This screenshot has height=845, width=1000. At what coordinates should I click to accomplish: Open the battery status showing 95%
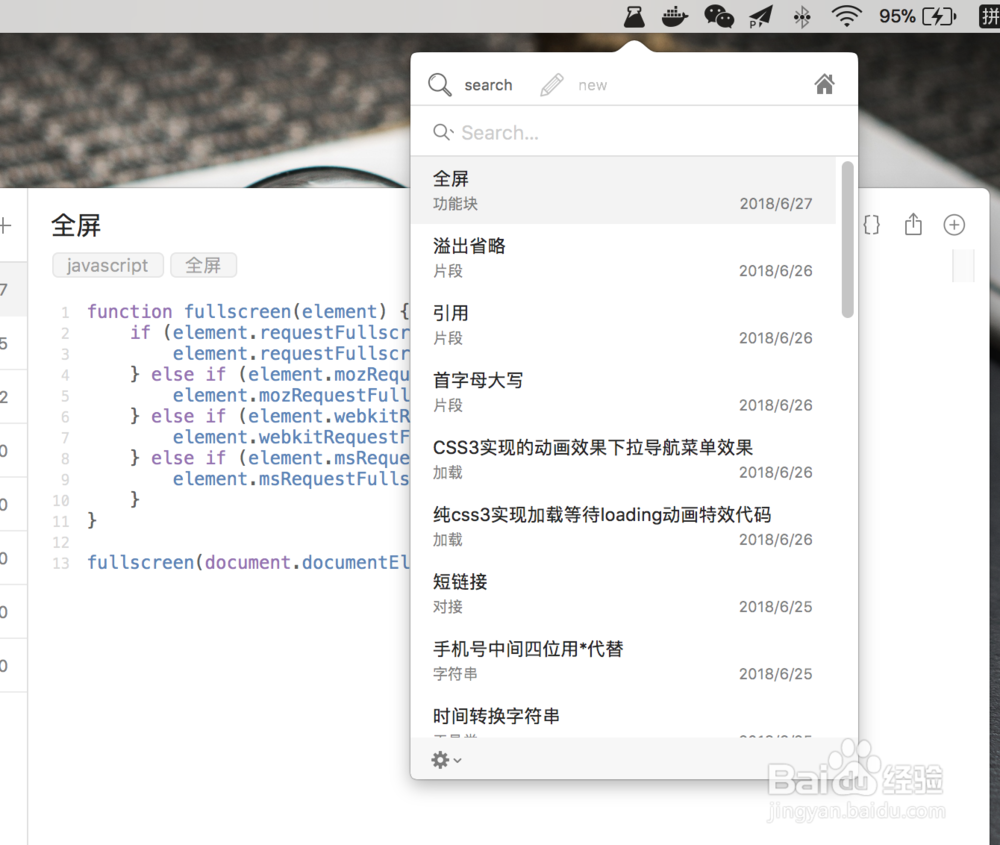[918, 16]
